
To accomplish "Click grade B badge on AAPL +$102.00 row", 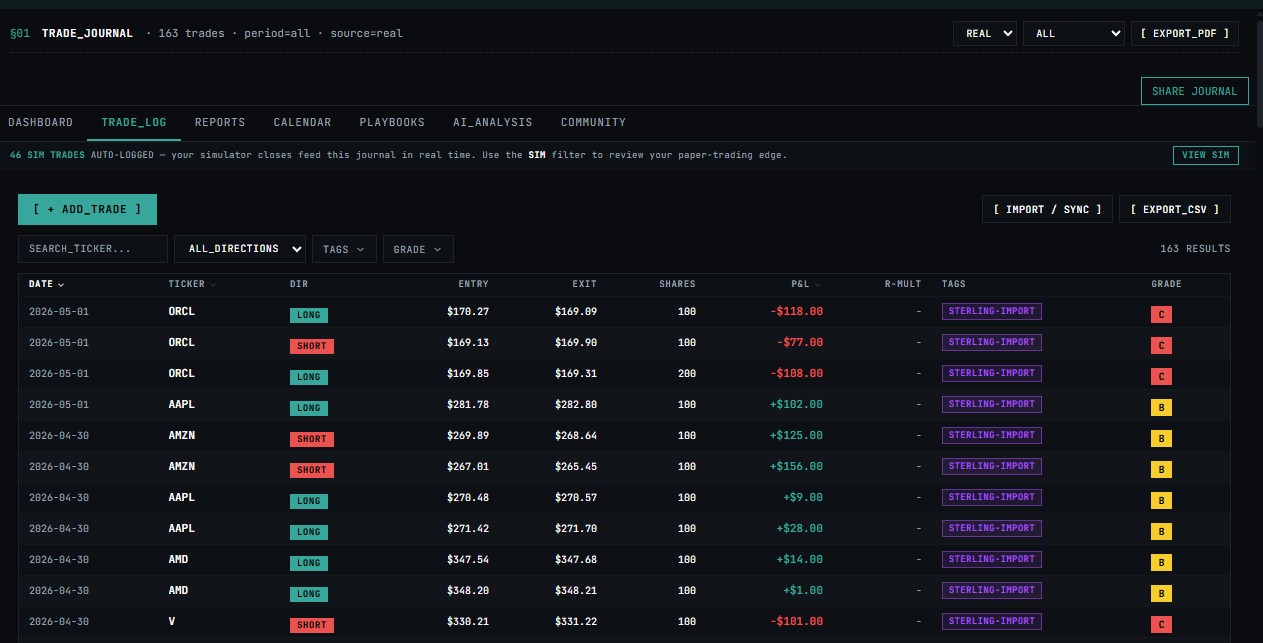I will [x=1161, y=408].
